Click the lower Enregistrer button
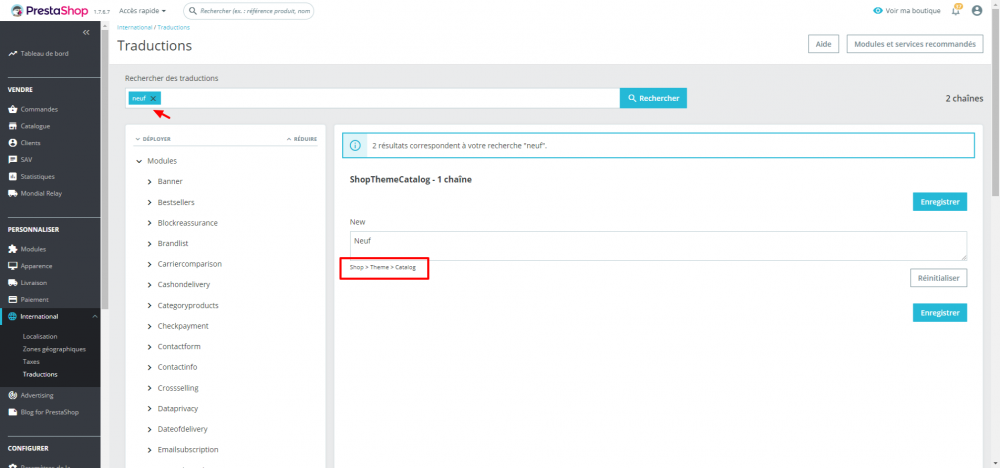 tap(940, 312)
